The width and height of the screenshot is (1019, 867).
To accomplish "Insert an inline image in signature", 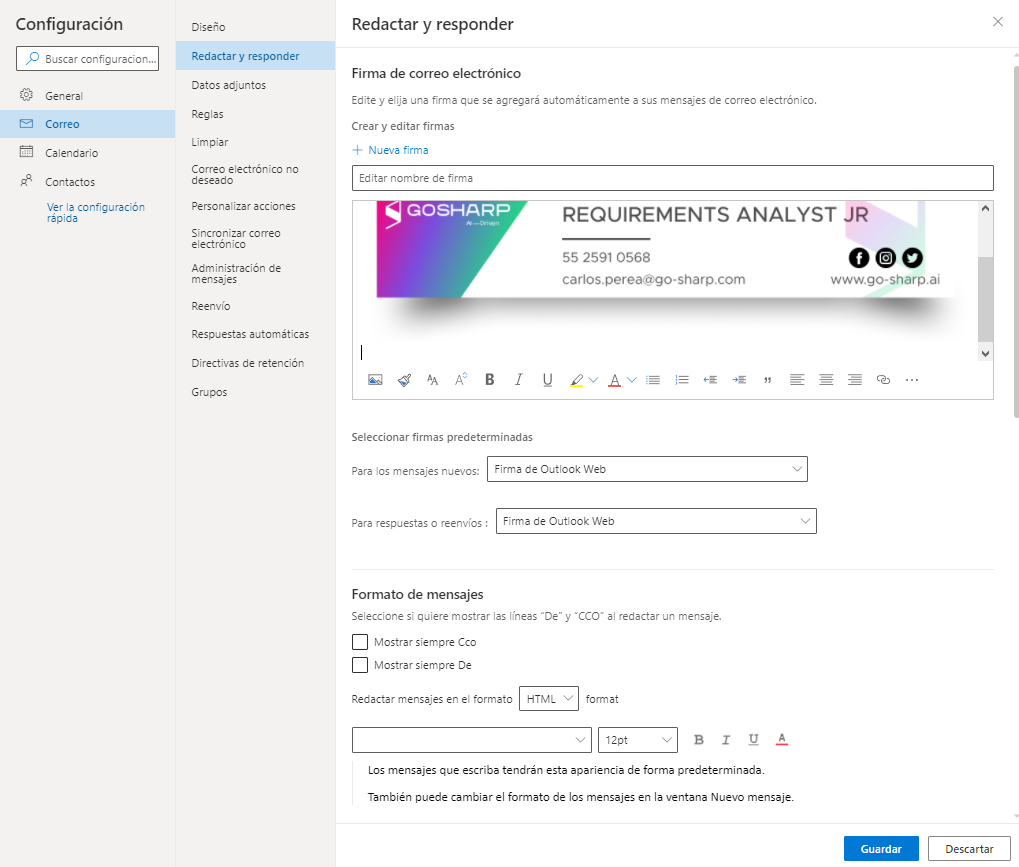I will pyautogui.click(x=375, y=380).
